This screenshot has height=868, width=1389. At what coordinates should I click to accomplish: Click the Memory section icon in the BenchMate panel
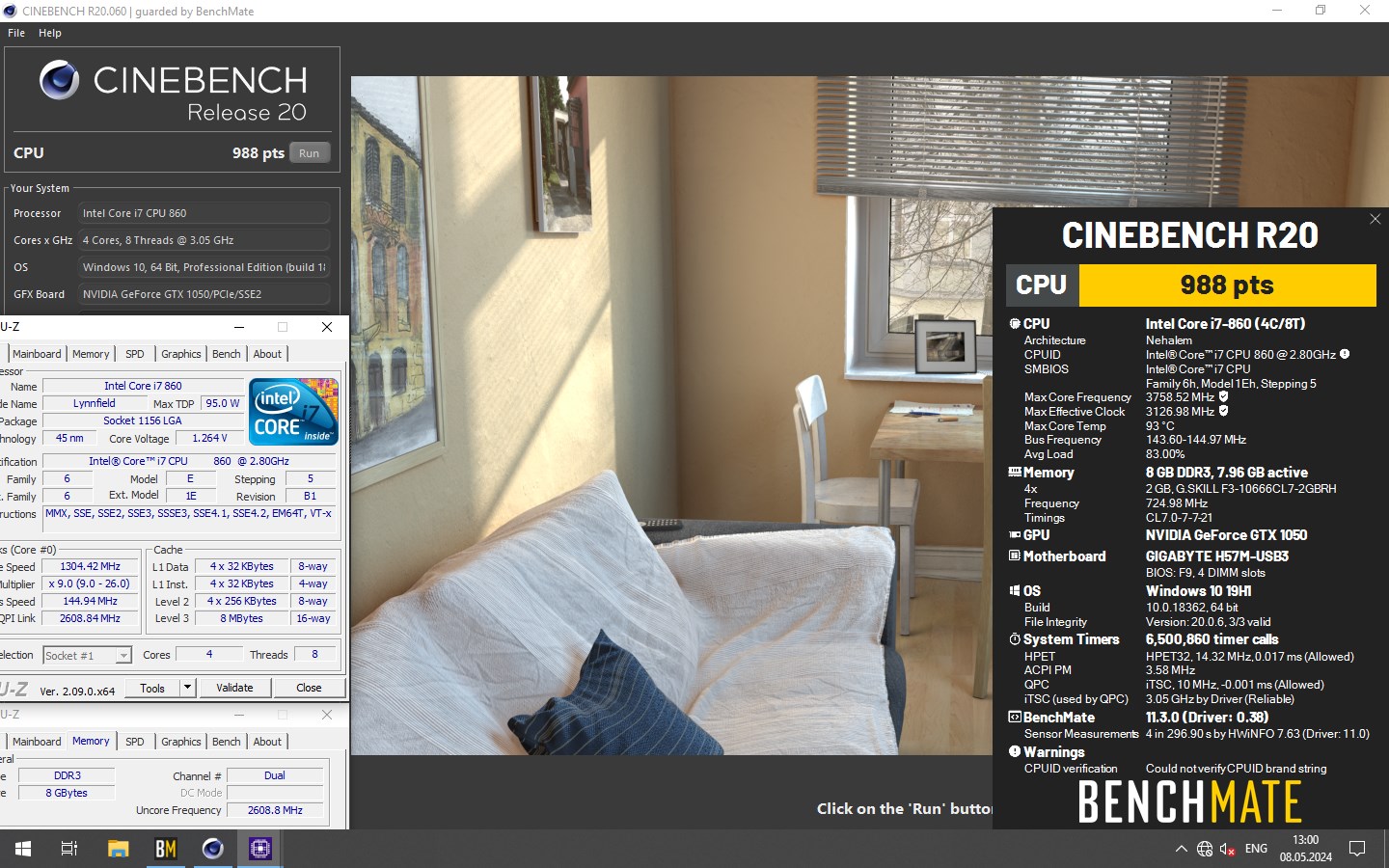(x=1015, y=473)
